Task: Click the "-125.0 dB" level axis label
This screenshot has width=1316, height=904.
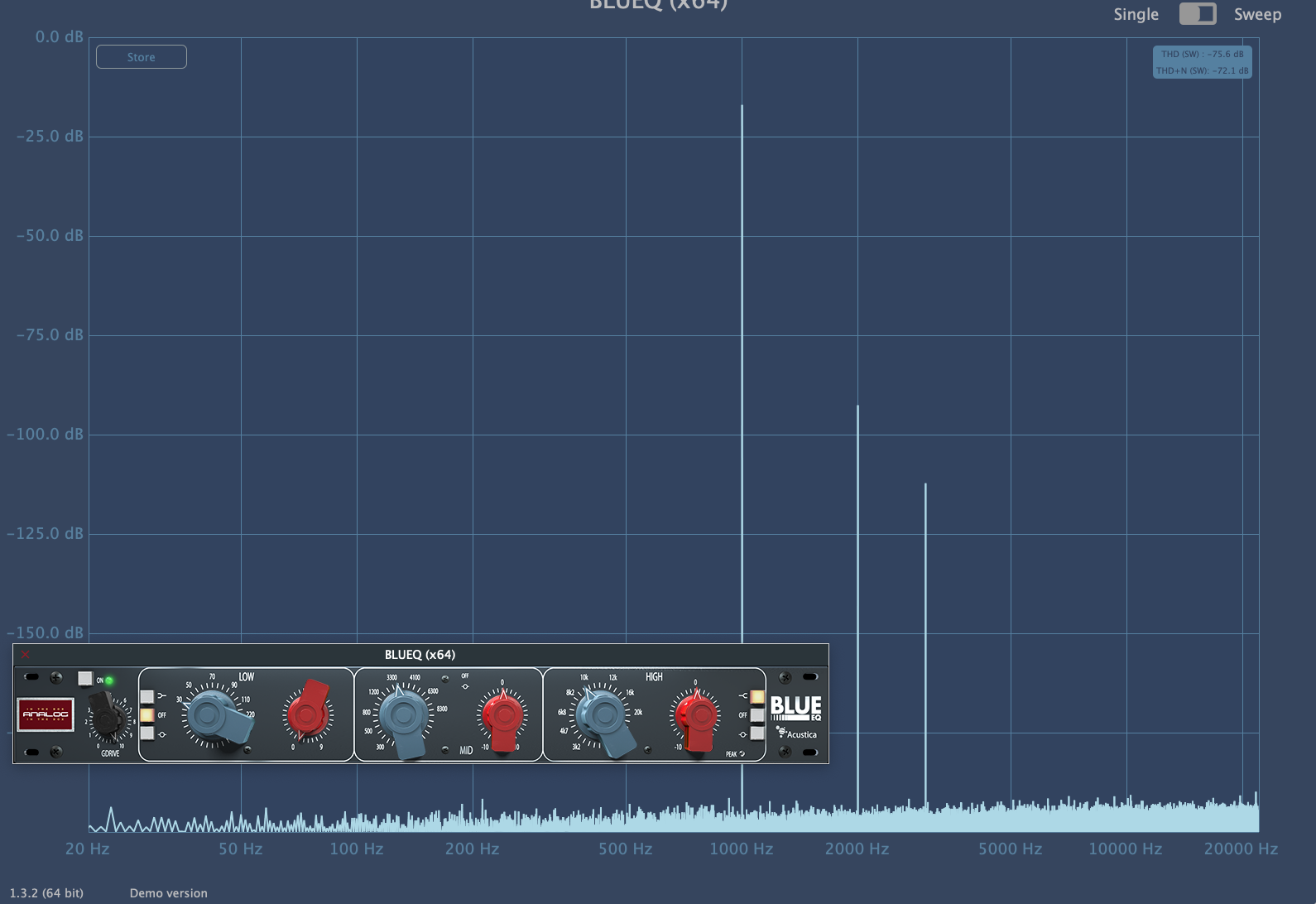Action: 45,534
